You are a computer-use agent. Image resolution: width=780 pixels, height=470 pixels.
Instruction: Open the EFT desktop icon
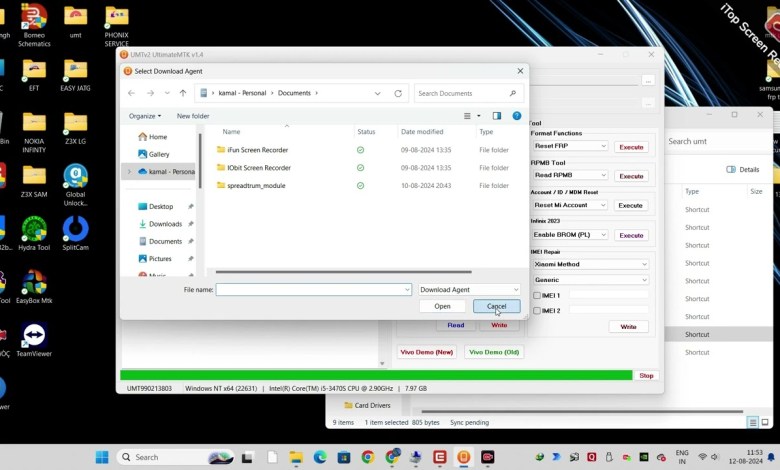click(33, 75)
